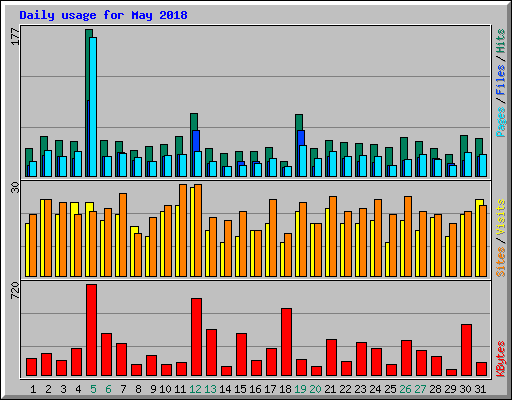Click day 18 on the x-axis
512x400 pixels.
point(285,389)
